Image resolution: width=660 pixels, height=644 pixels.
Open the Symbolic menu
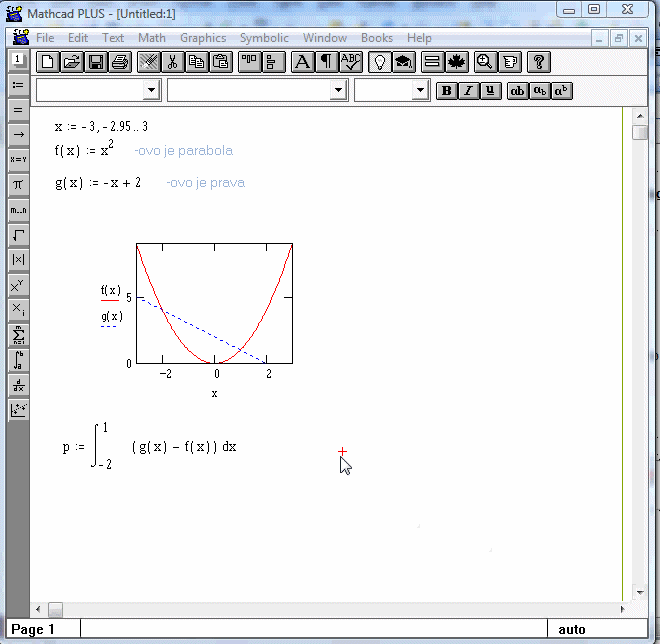click(x=264, y=38)
